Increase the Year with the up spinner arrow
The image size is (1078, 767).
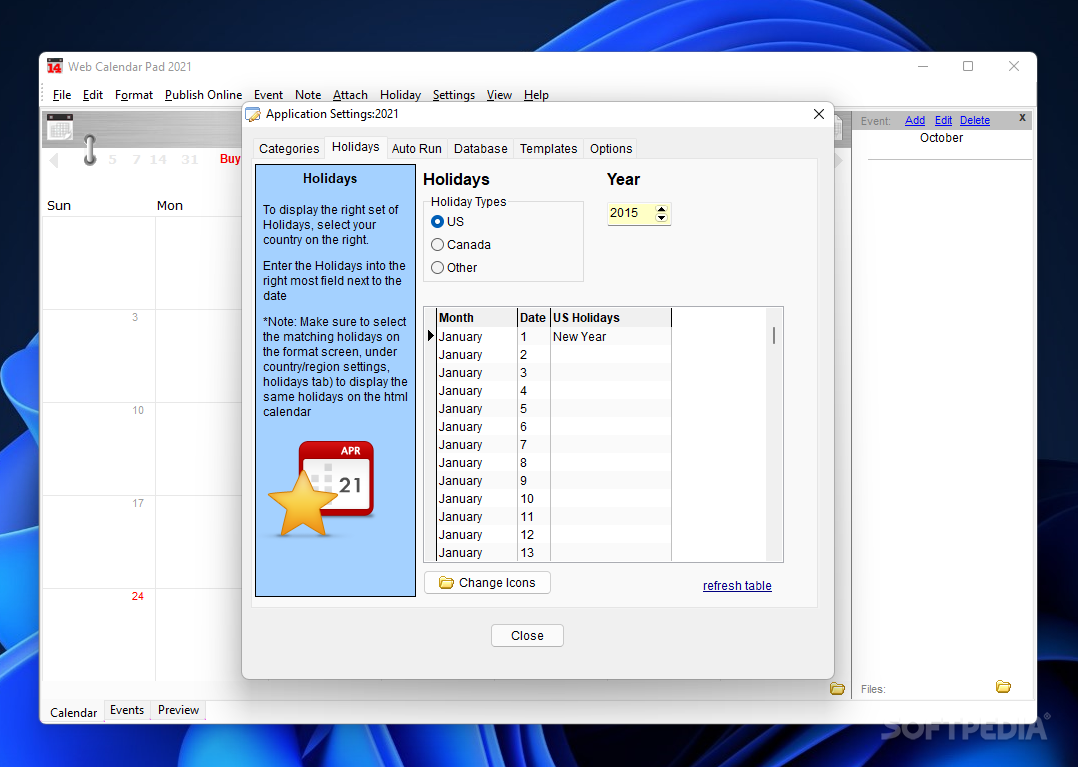click(x=661, y=209)
